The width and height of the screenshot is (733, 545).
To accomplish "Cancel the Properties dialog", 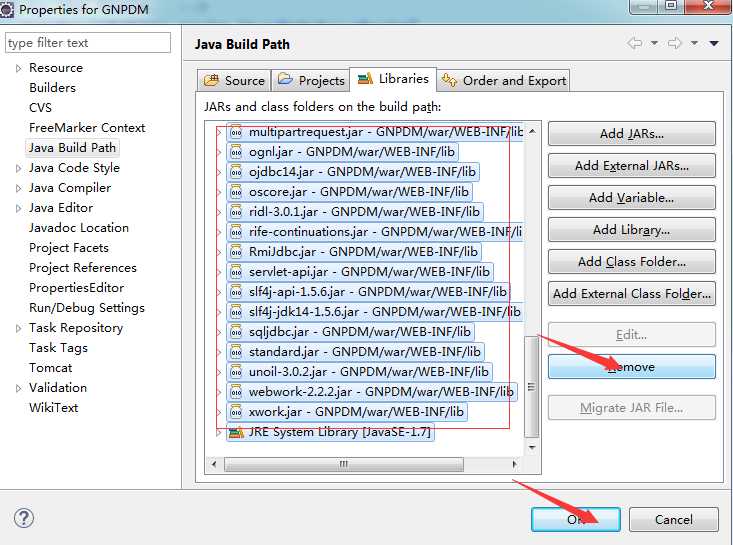I will 674,520.
